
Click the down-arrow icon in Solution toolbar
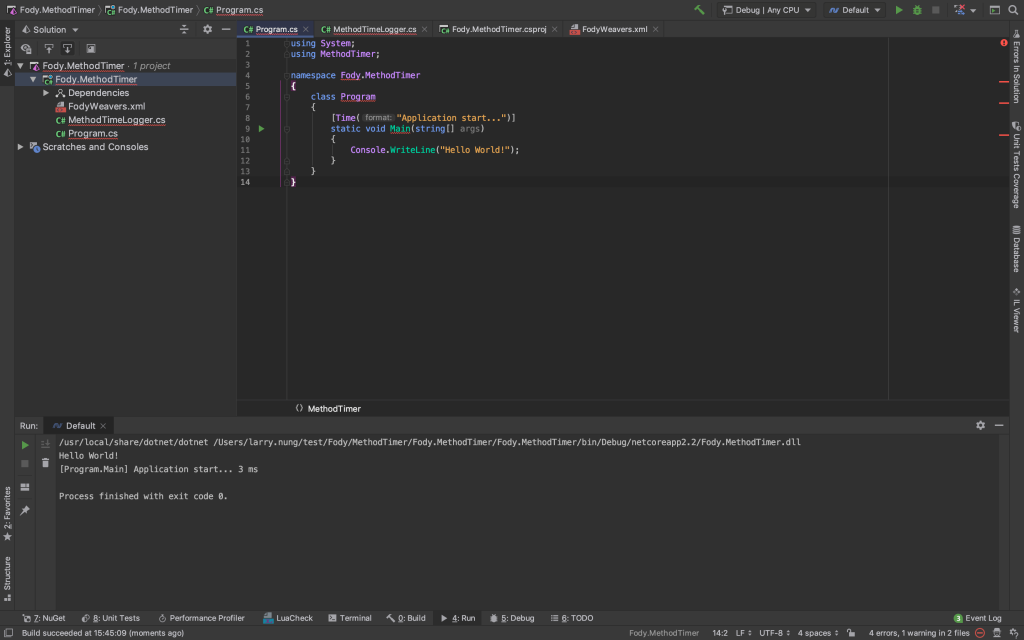(67, 48)
